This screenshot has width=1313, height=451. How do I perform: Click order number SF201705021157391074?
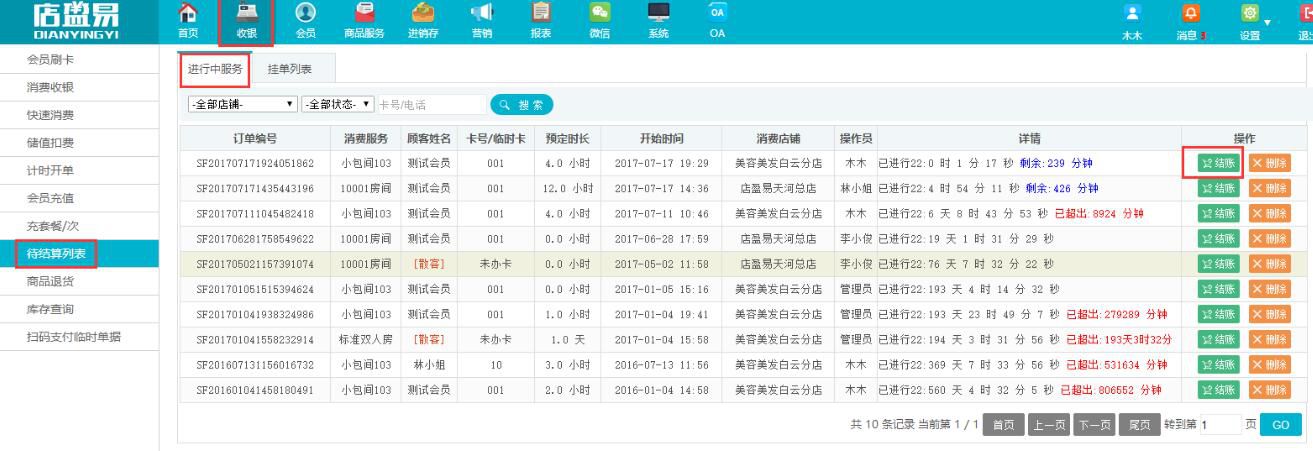[255, 264]
